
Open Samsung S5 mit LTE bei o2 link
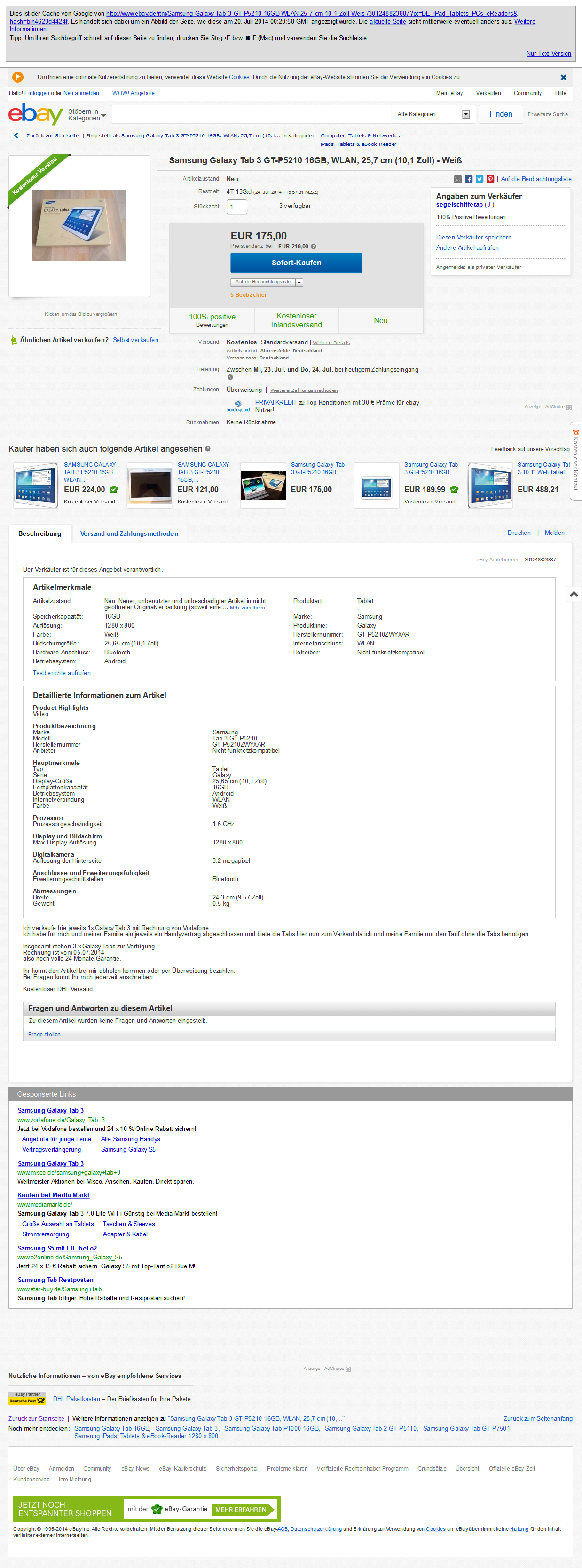tap(57, 1249)
